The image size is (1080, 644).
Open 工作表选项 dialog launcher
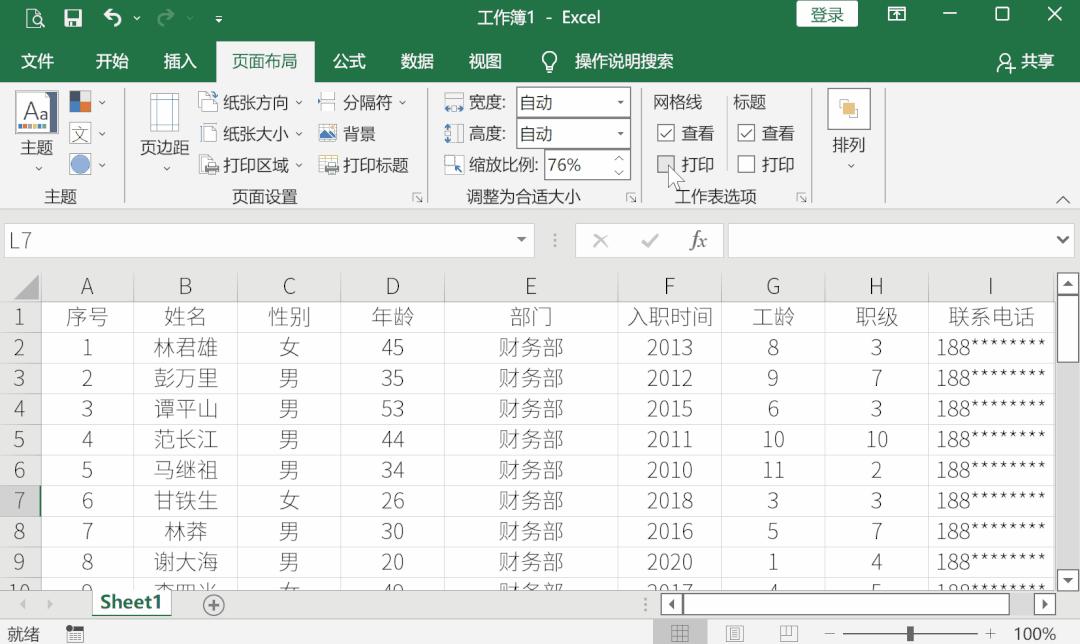click(x=801, y=198)
